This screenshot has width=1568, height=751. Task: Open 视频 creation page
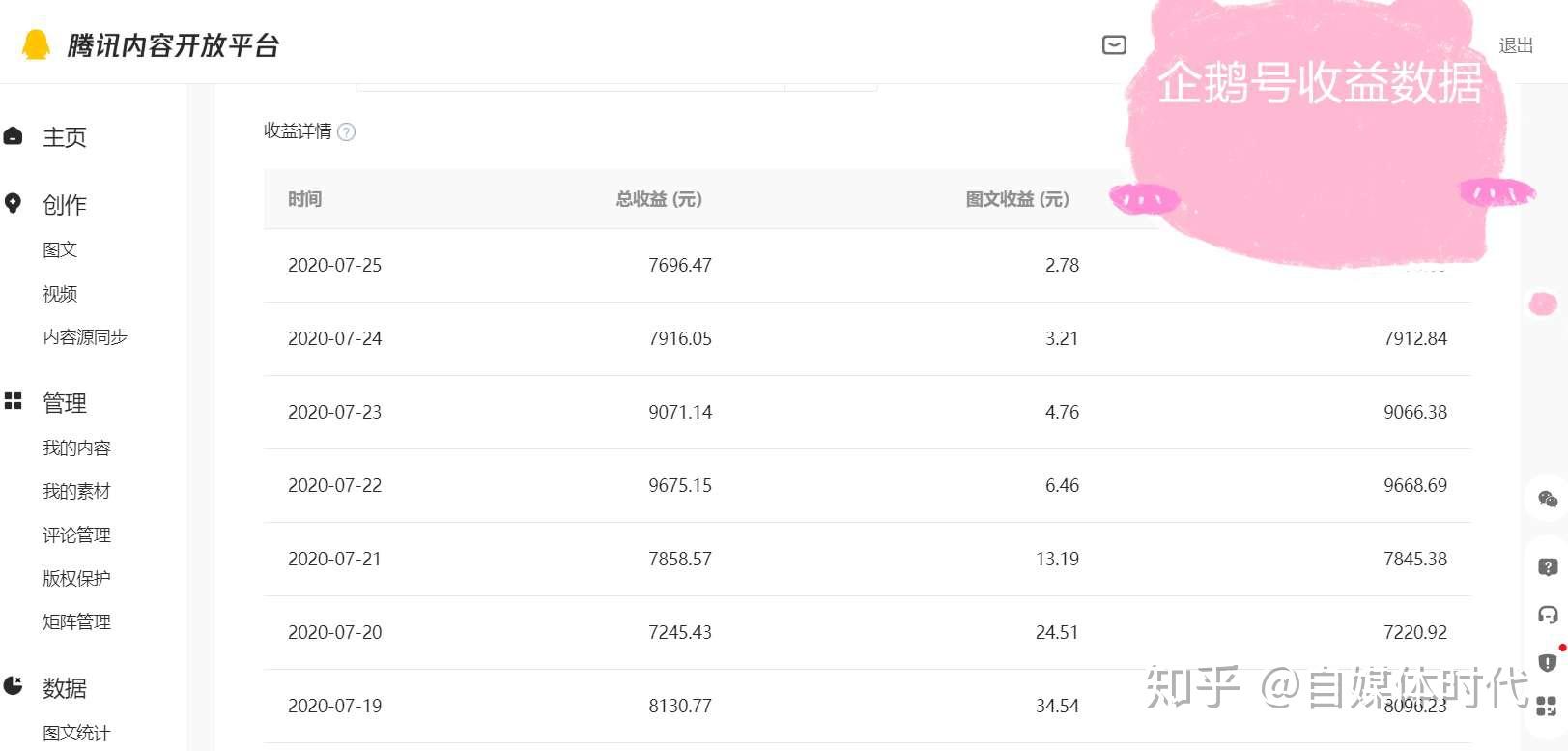pyautogui.click(x=60, y=294)
